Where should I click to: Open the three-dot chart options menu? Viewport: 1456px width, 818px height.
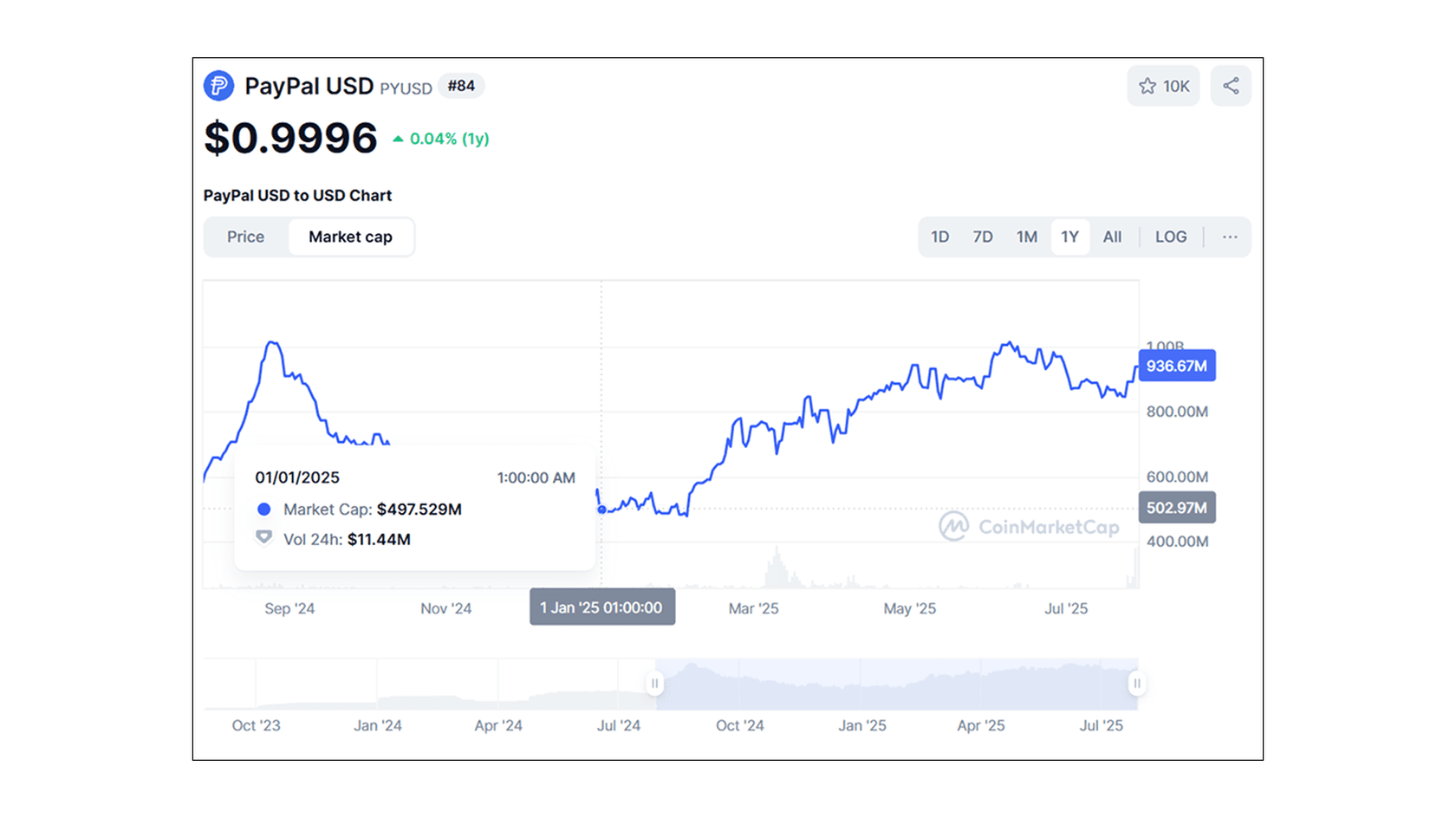tap(1230, 237)
